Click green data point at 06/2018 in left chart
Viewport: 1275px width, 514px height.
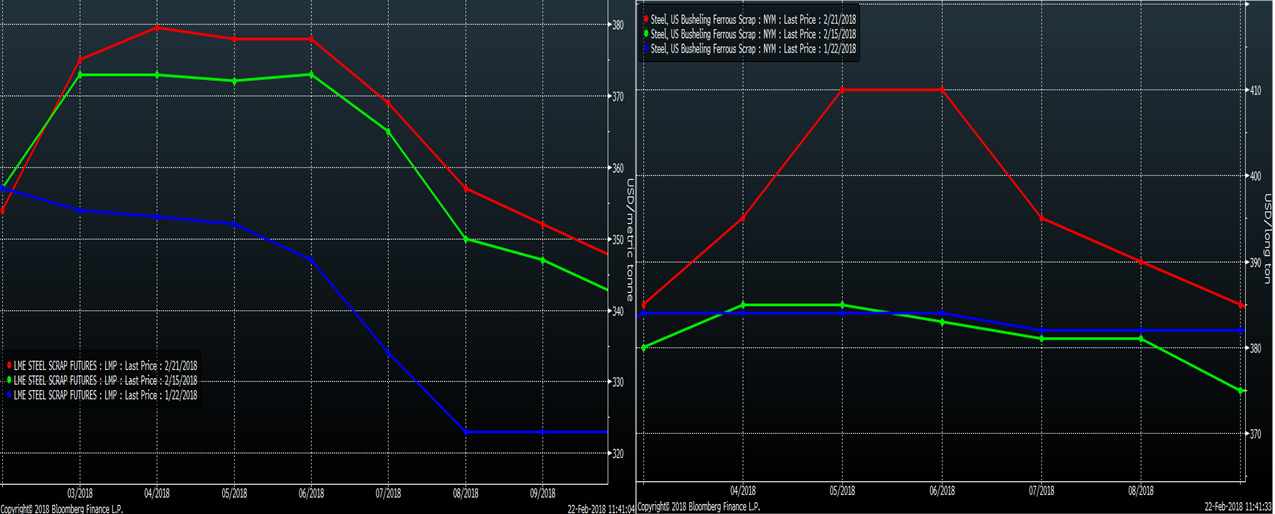pyautogui.click(x=311, y=75)
